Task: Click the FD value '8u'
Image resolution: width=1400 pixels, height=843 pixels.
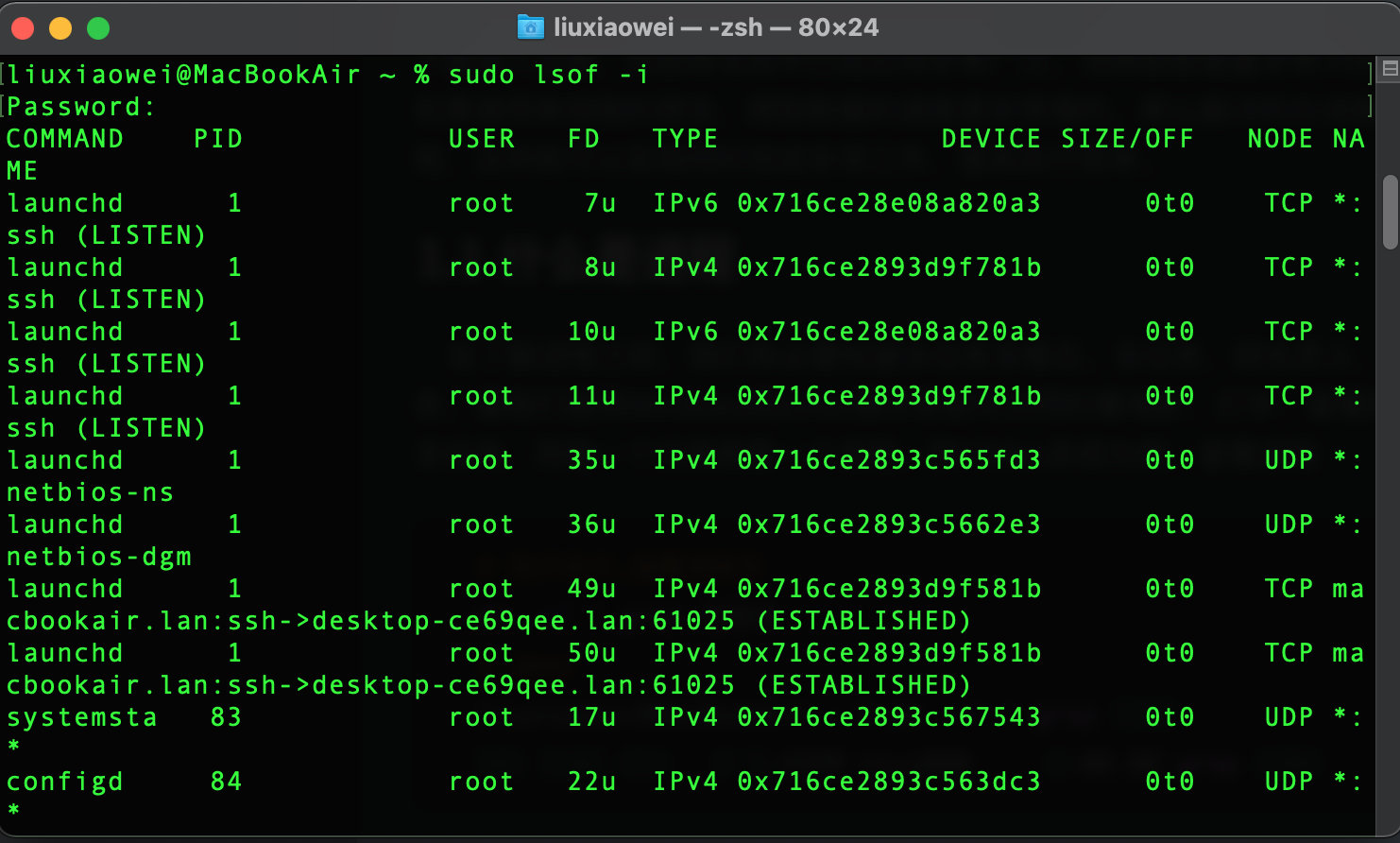Action: click(601, 267)
